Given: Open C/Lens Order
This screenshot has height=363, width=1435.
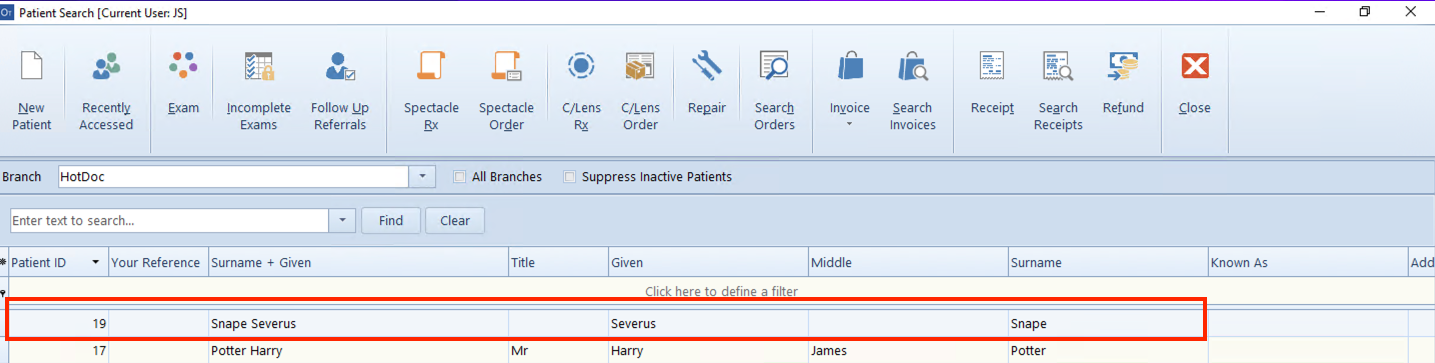Looking at the screenshot, I should coord(640,91).
